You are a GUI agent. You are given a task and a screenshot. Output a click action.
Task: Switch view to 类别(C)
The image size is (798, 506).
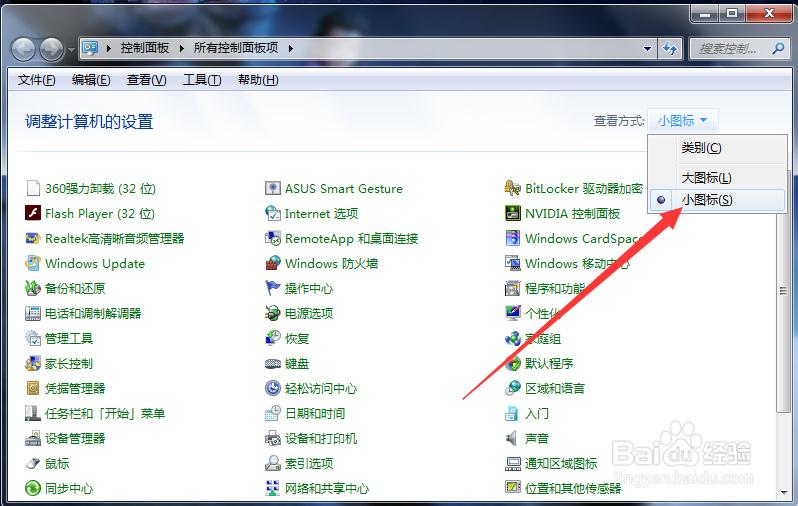(x=718, y=148)
